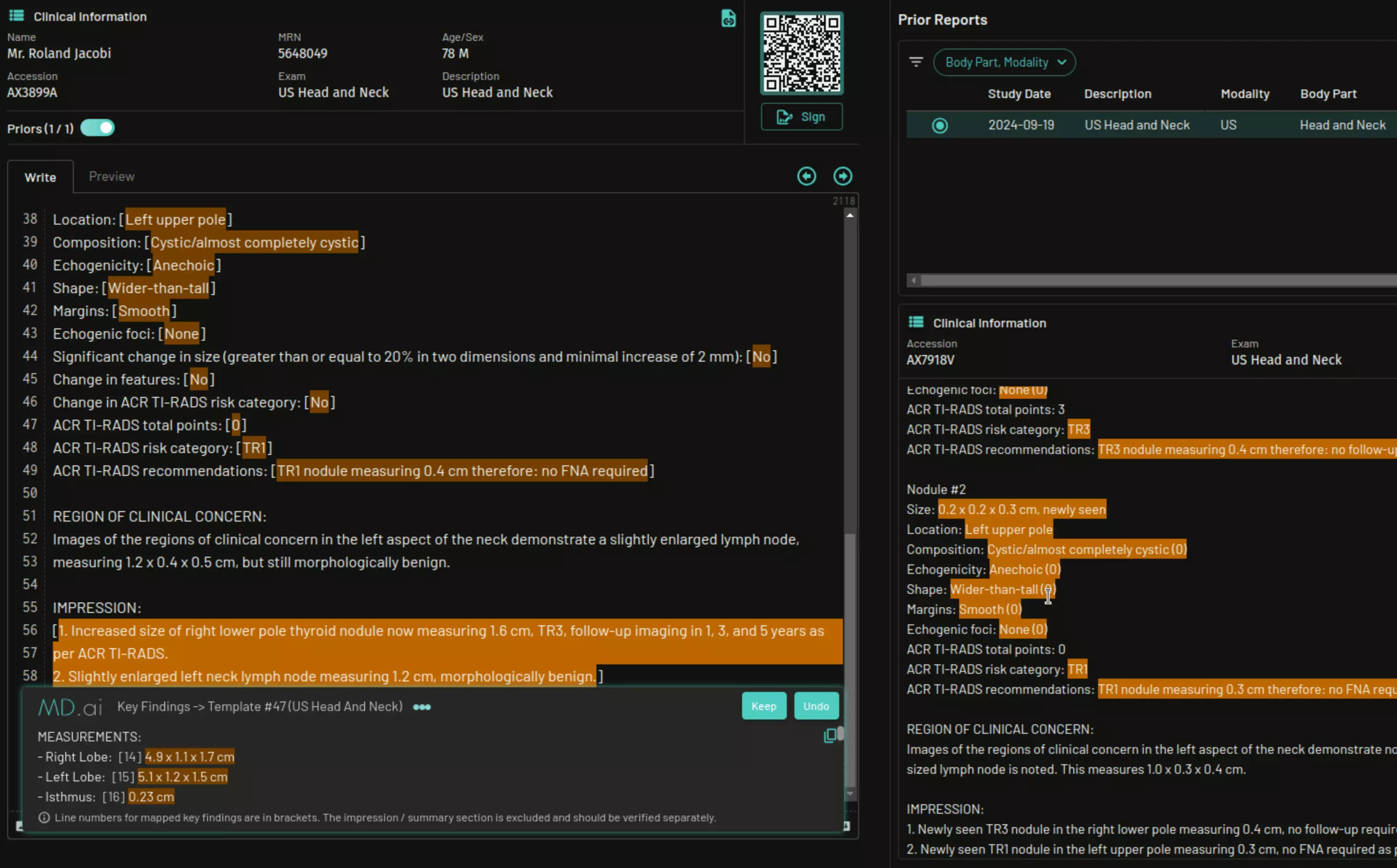Click 'REGION OF CLINICAL CONCERN:' heading on line 51
Image resolution: width=1397 pixels, height=868 pixels.
(159, 516)
